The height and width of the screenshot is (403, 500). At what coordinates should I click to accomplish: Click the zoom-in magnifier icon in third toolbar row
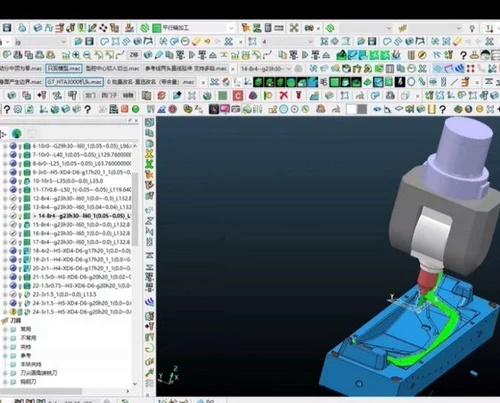[x=77, y=55]
